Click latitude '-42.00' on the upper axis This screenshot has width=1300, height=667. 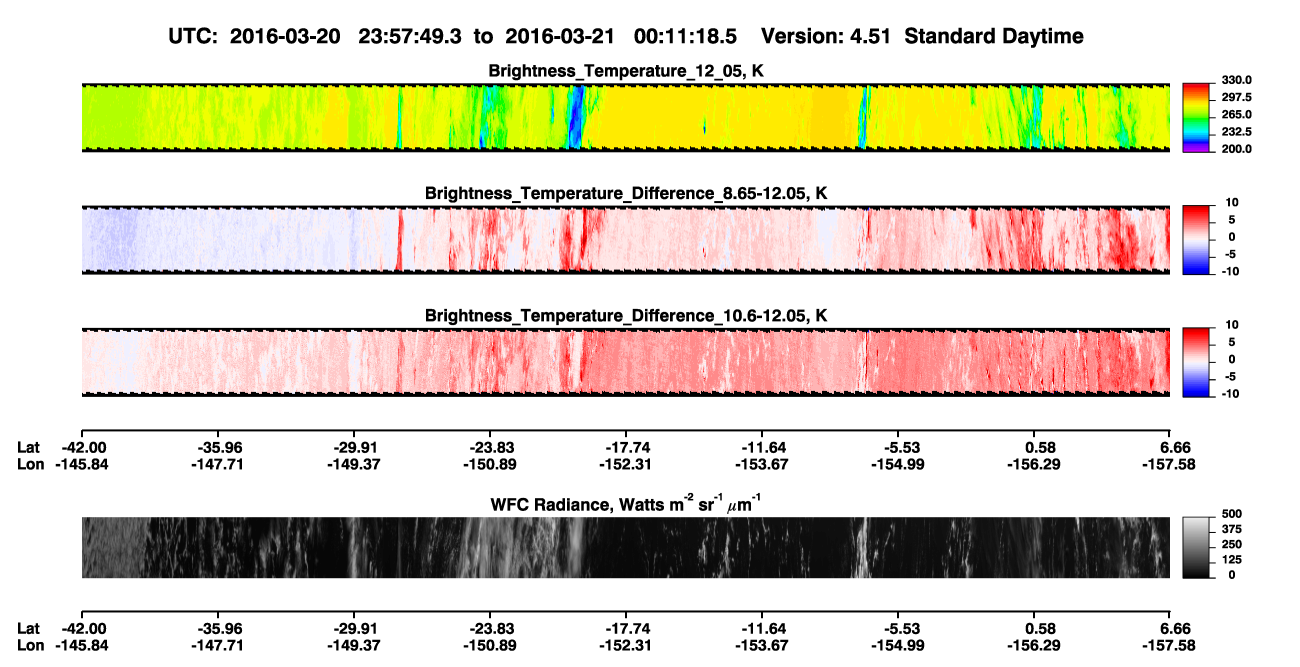pos(85,448)
